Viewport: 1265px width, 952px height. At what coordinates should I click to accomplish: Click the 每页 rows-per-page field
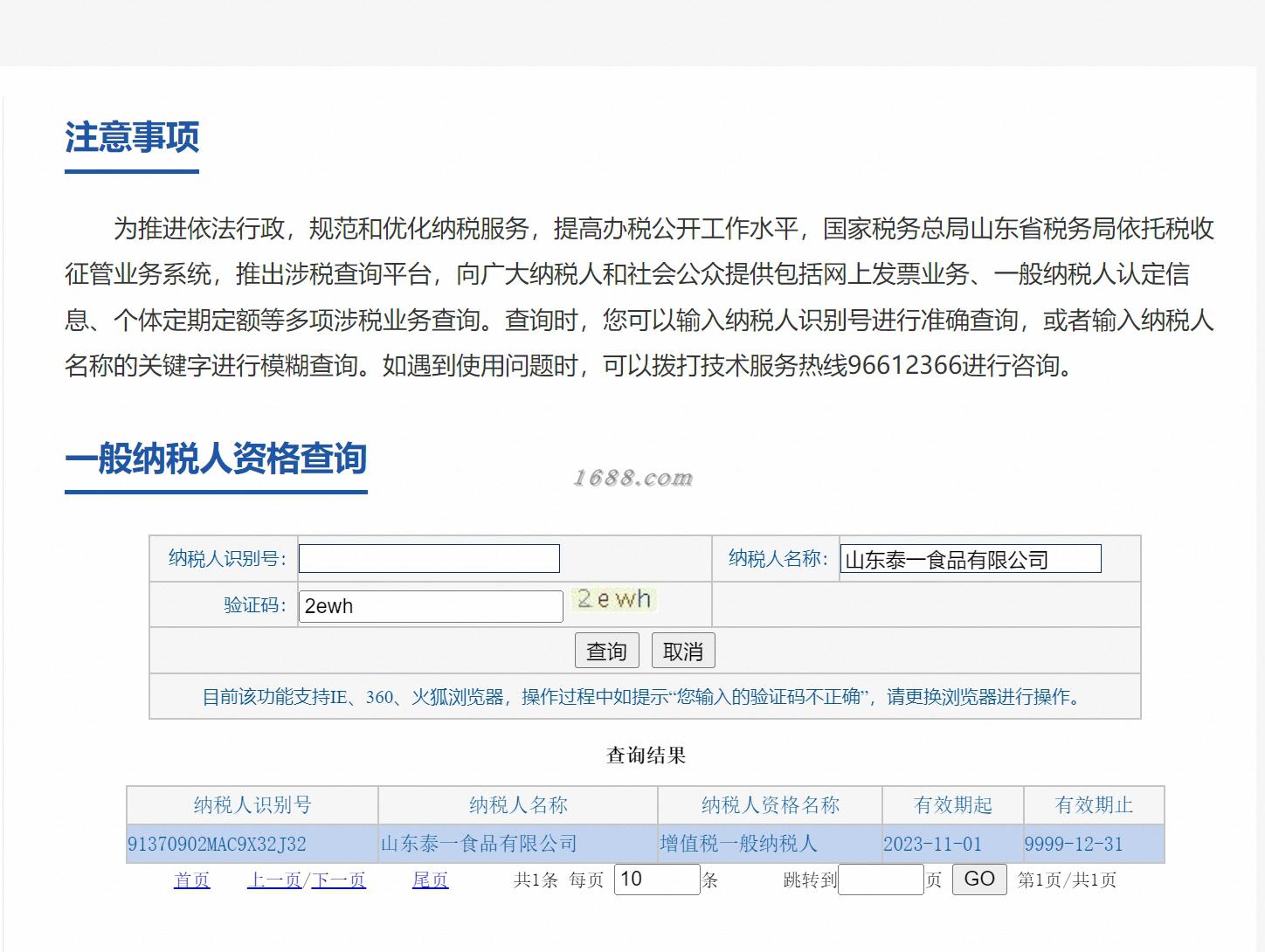pyautogui.click(x=657, y=879)
